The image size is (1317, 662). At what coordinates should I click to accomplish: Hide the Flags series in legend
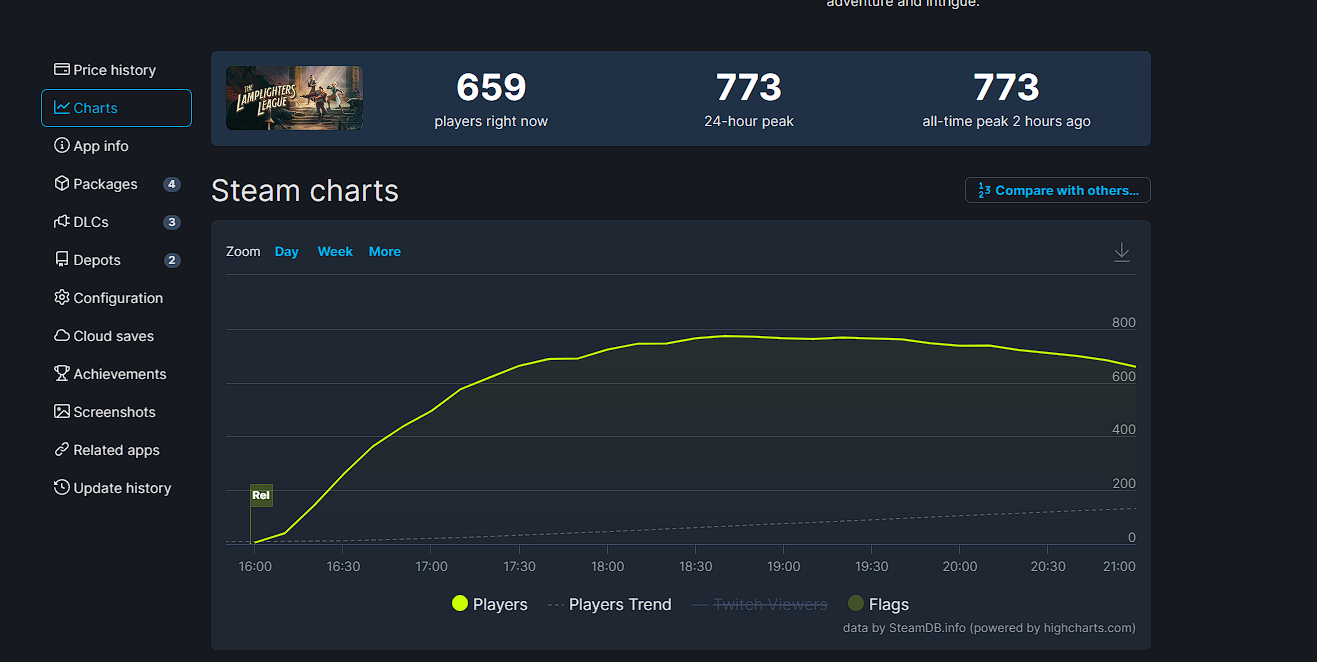[878, 604]
